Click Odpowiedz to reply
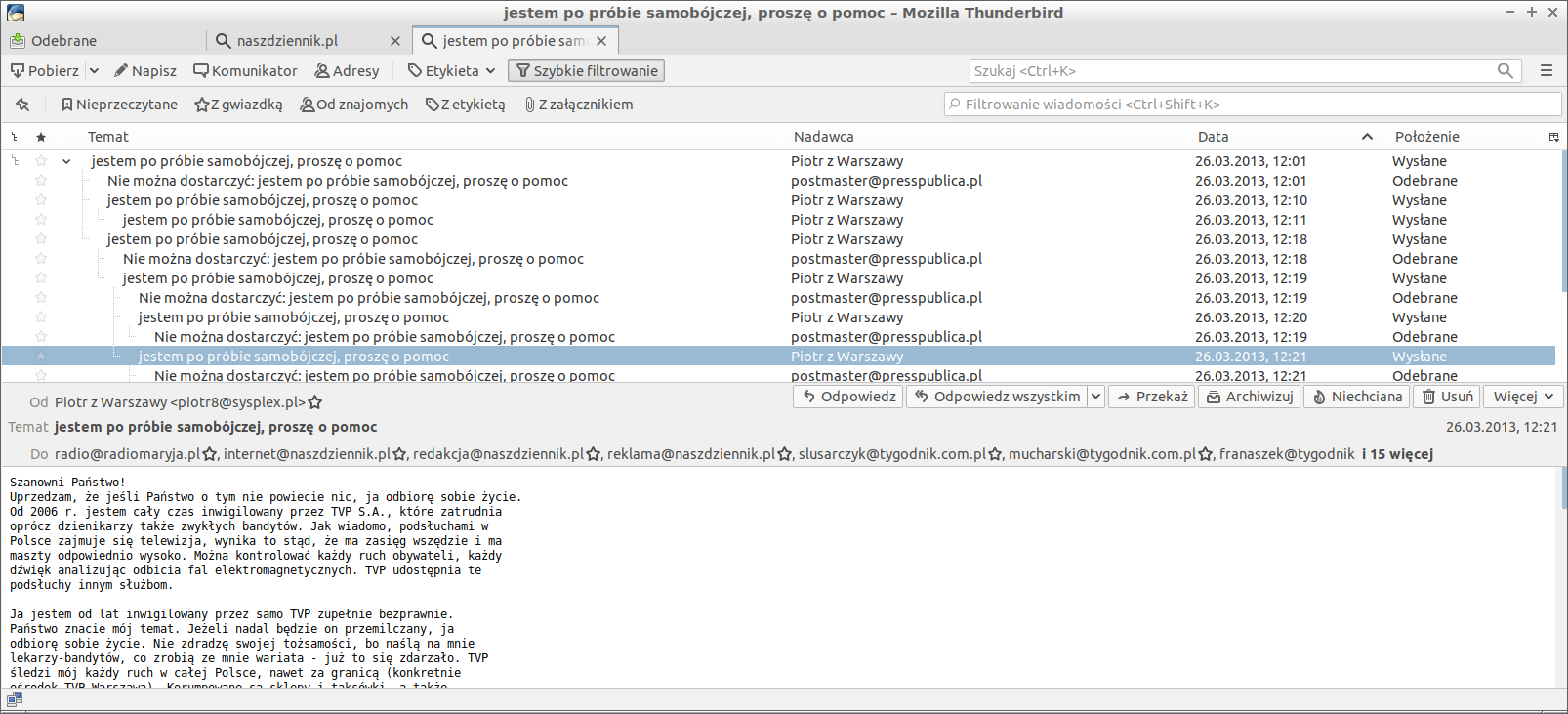Image resolution: width=1568 pixels, height=714 pixels. click(848, 397)
